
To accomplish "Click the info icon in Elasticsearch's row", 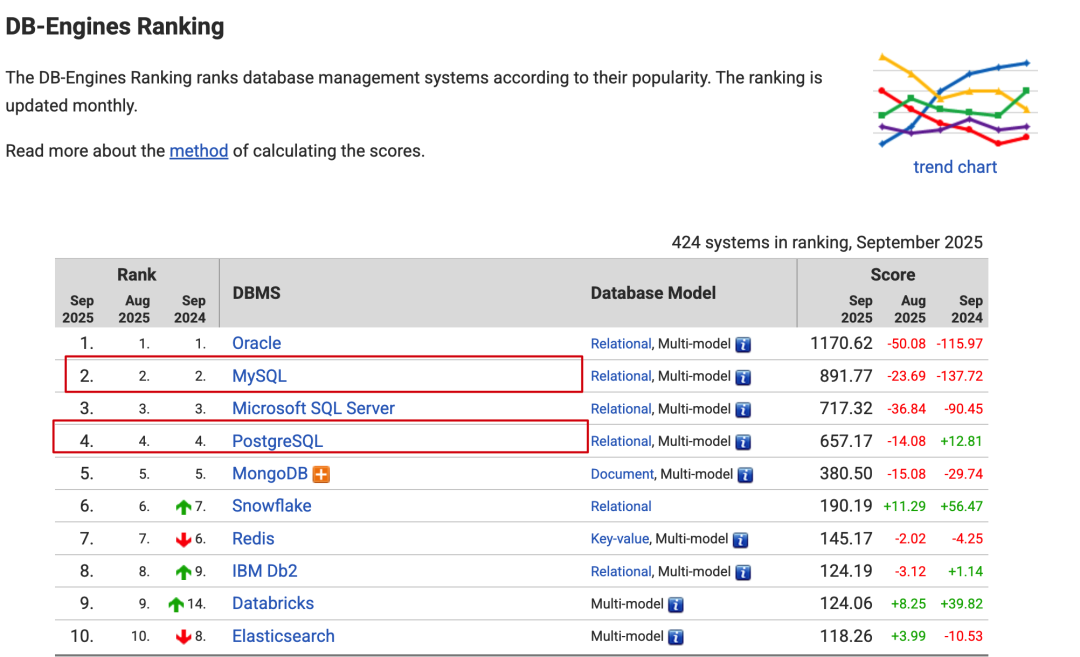I will [676, 638].
